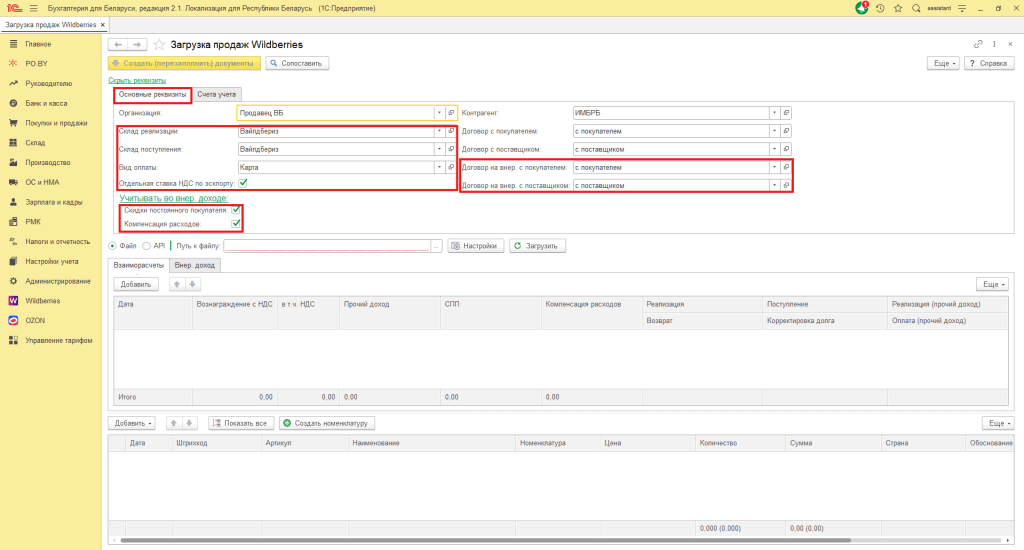This screenshot has height=550, width=1024.
Task: Select the API radio button
Action: (146, 245)
